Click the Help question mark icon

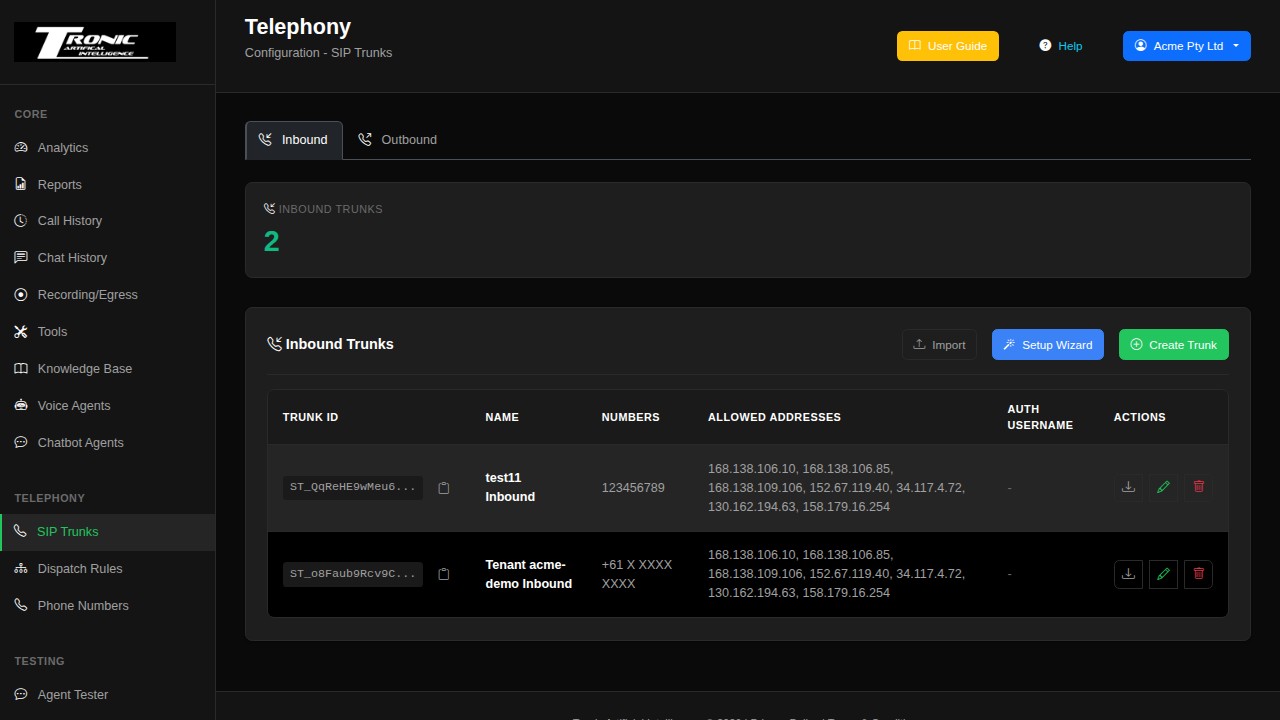tap(1045, 46)
